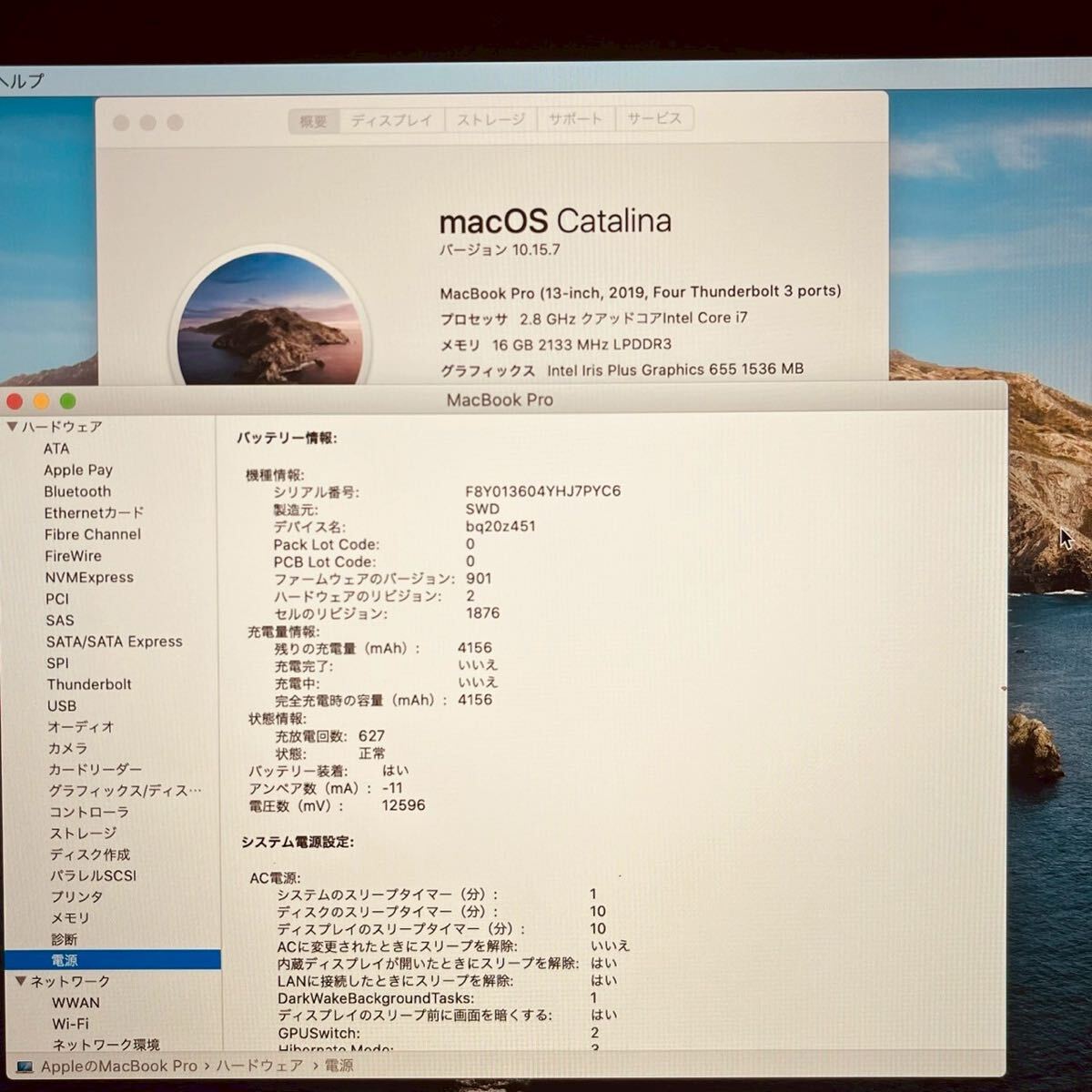The height and width of the screenshot is (1092, 1092).
Task: Select メモリ in the hardware sidebar
Action: point(70,918)
